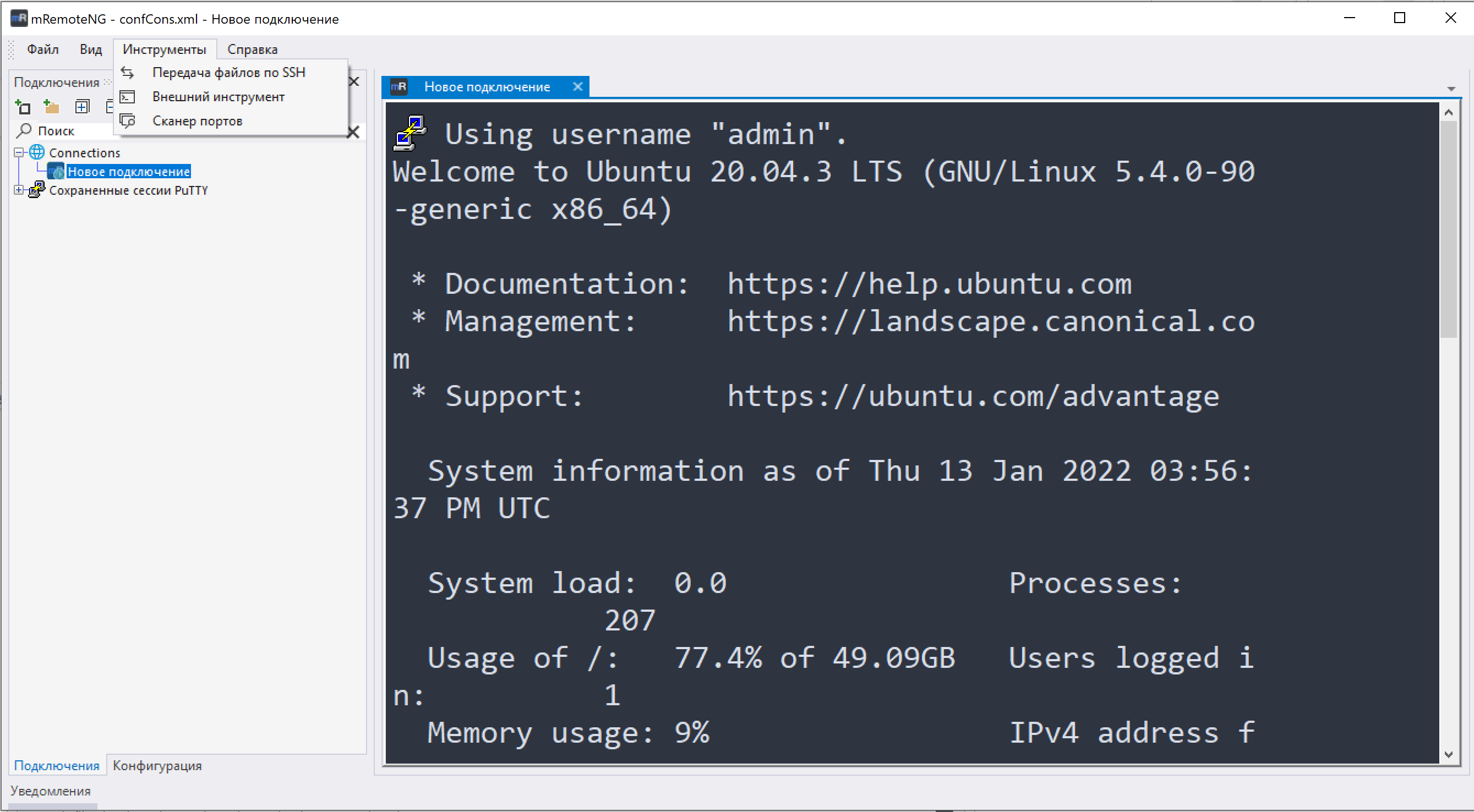
Task: Collapse the Connections tree node
Action: tap(18, 152)
